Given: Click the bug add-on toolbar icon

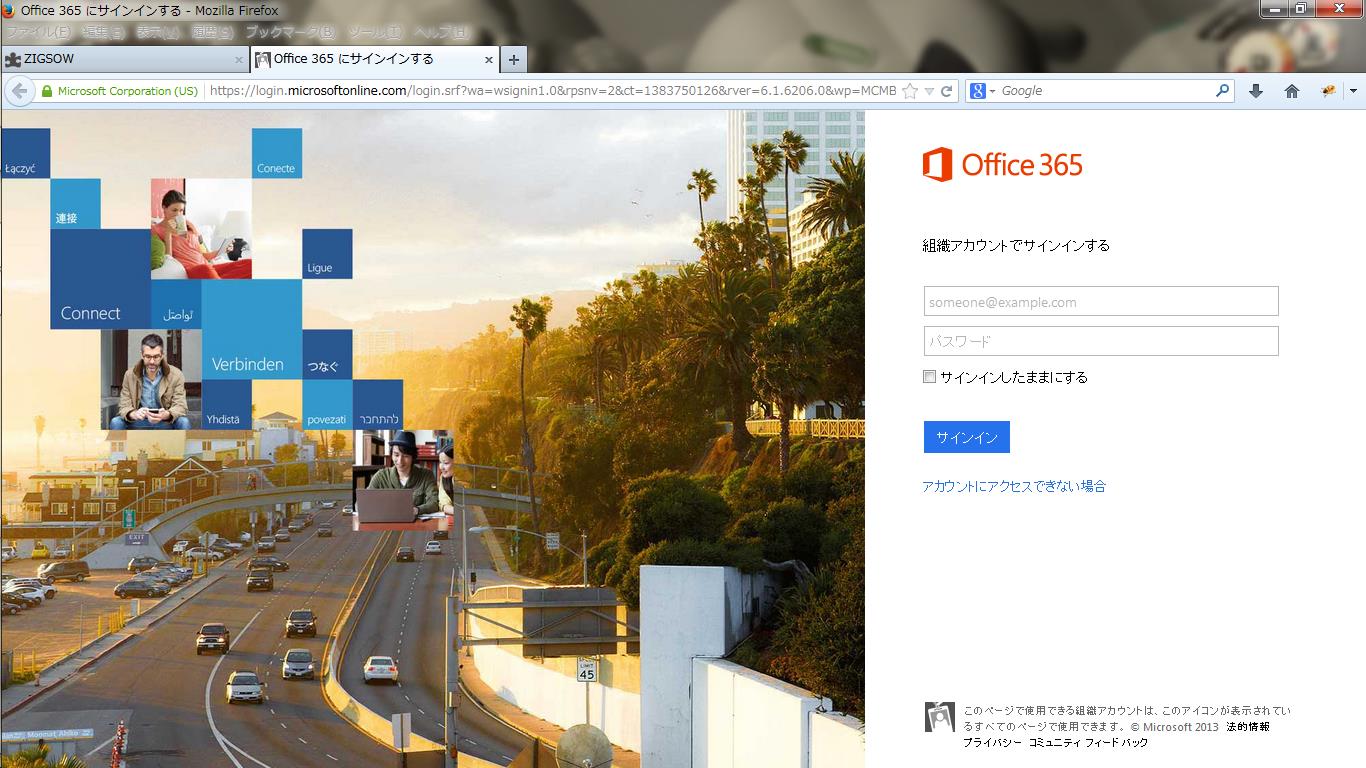Looking at the screenshot, I should click(1328, 91).
